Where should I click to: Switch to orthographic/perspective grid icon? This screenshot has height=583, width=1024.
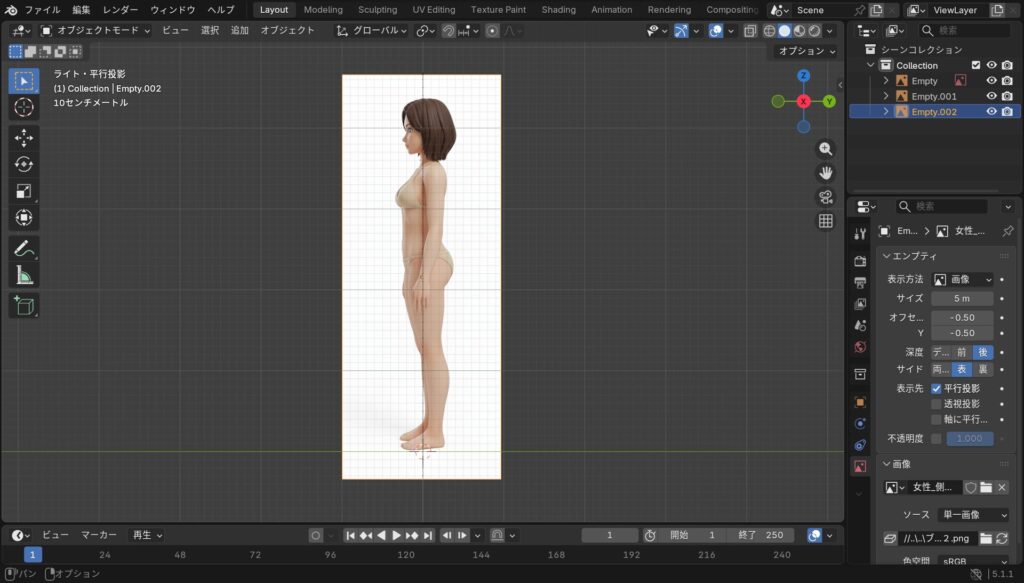[x=826, y=221]
